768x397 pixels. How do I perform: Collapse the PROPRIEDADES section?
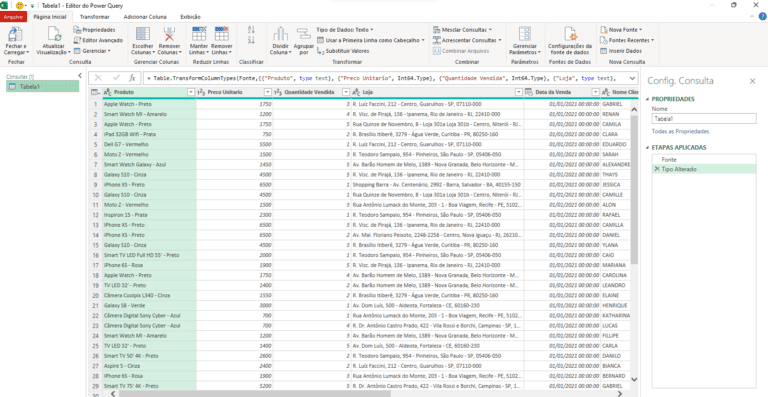pos(648,99)
